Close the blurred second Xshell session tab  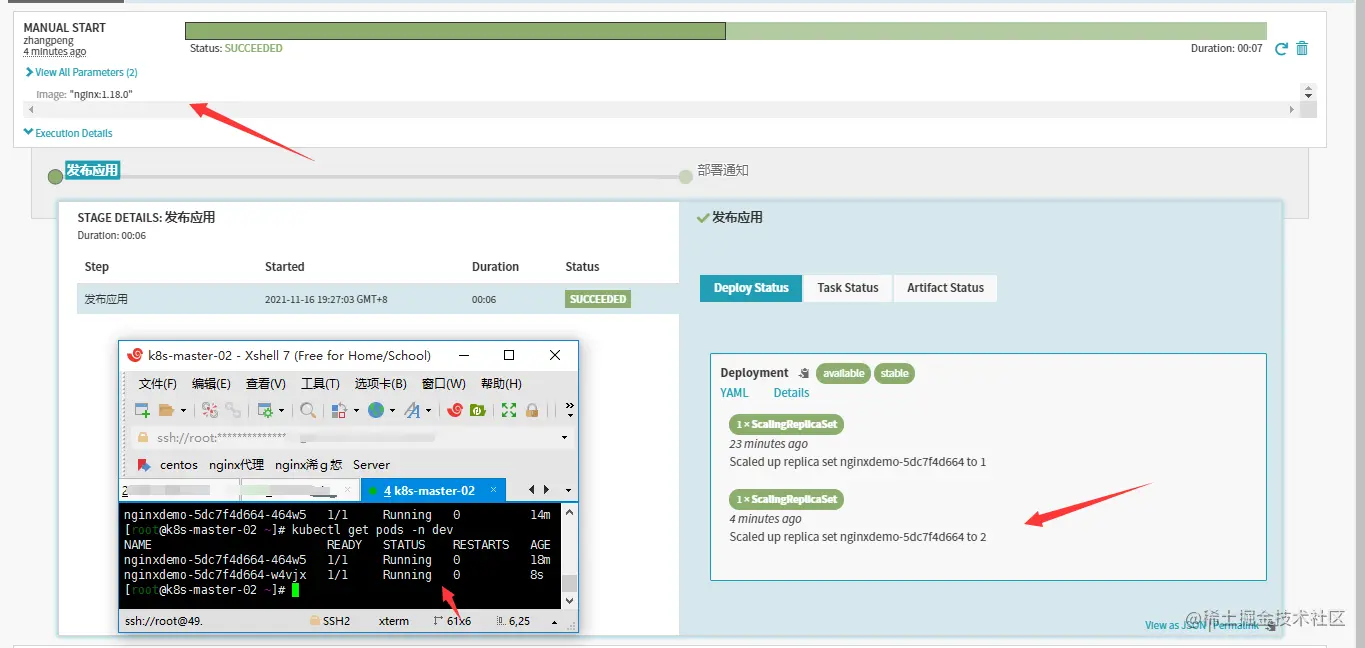pyautogui.click(x=348, y=491)
